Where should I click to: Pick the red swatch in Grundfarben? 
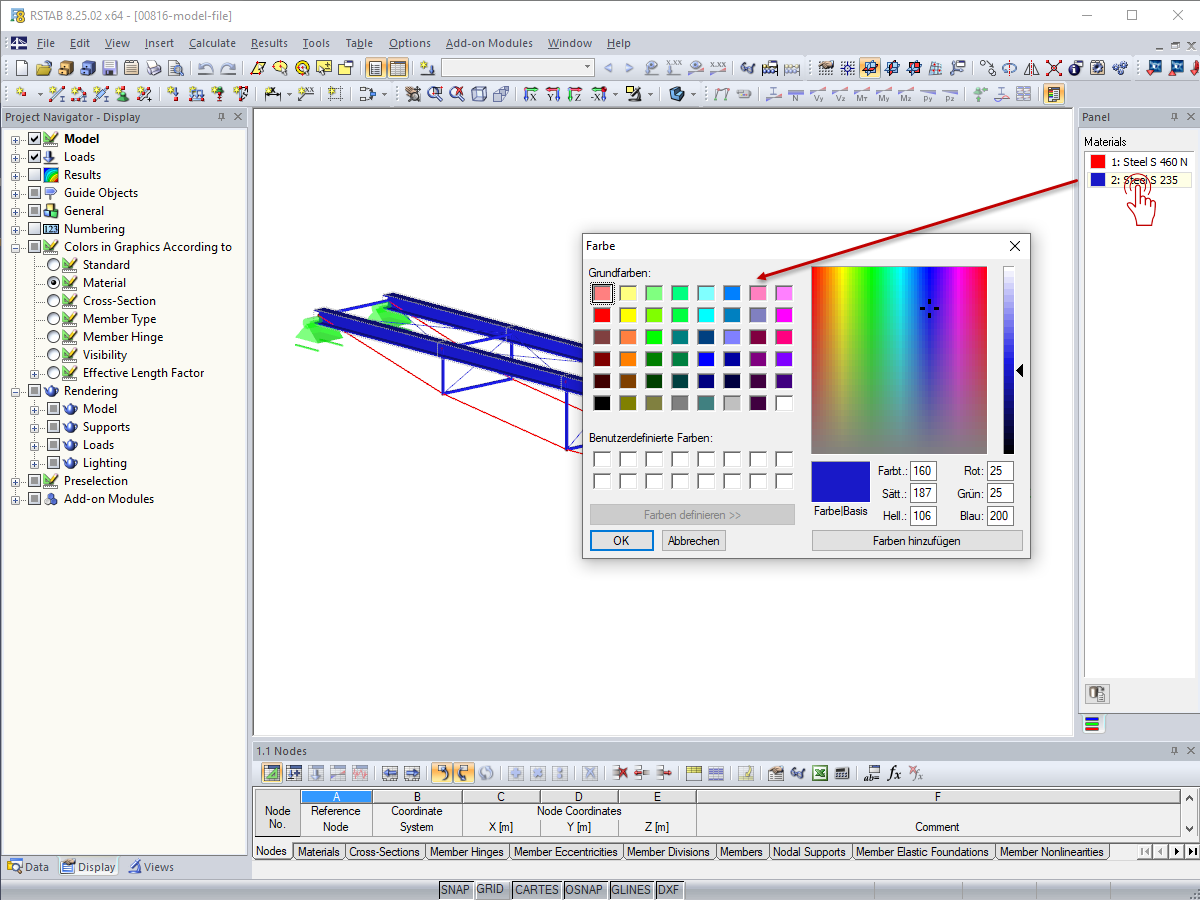coord(602,314)
